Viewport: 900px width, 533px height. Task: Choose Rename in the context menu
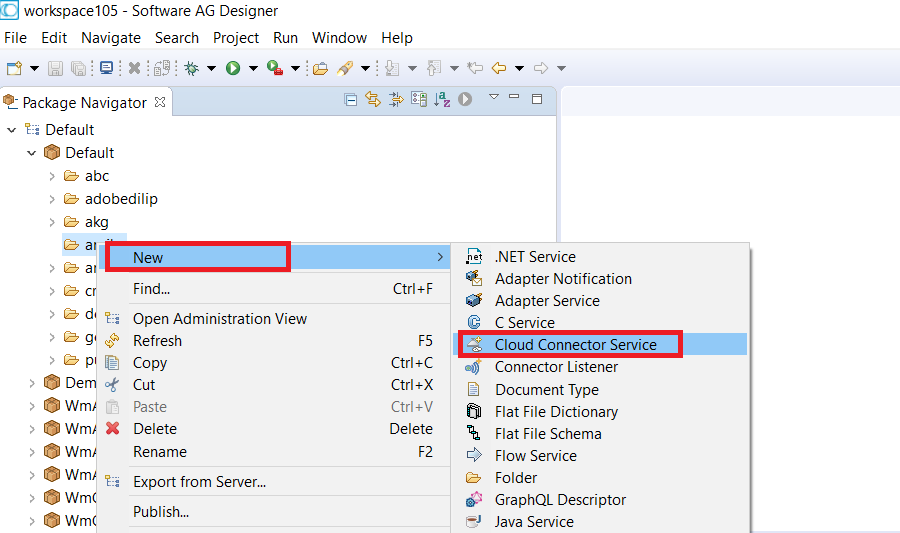(x=274, y=452)
